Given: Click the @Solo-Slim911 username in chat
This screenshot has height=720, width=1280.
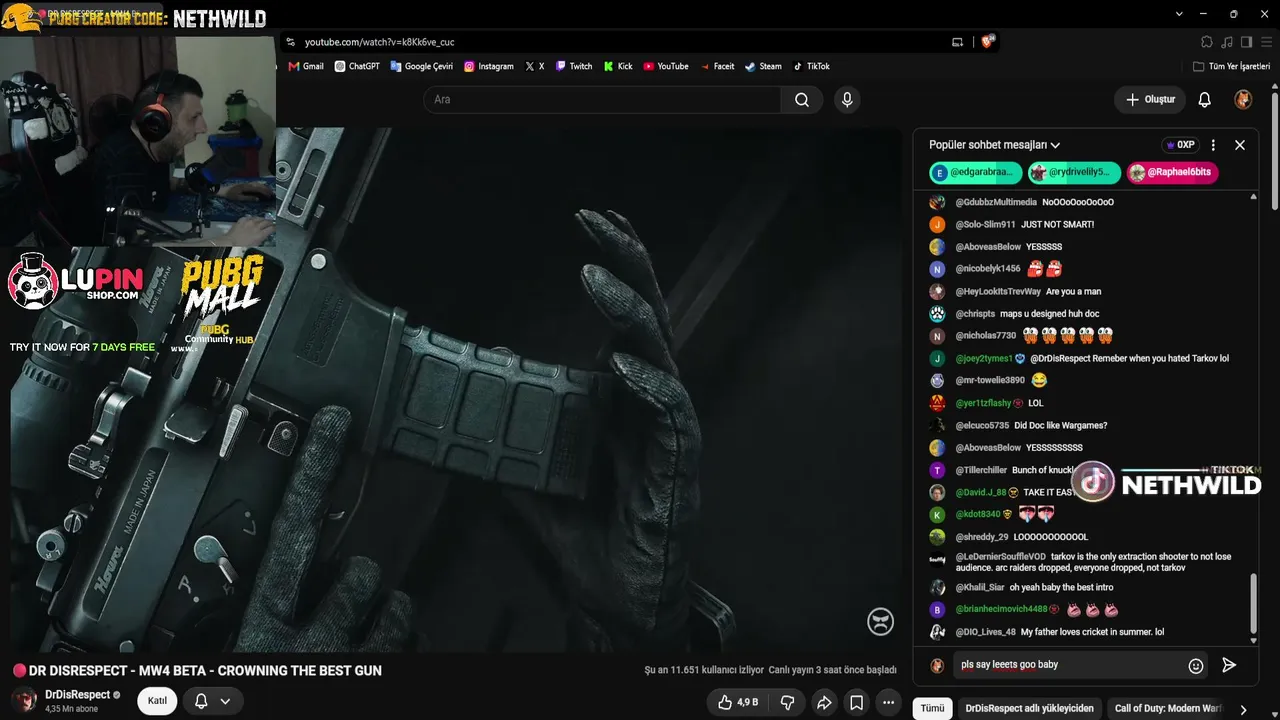Looking at the screenshot, I should click(985, 225).
